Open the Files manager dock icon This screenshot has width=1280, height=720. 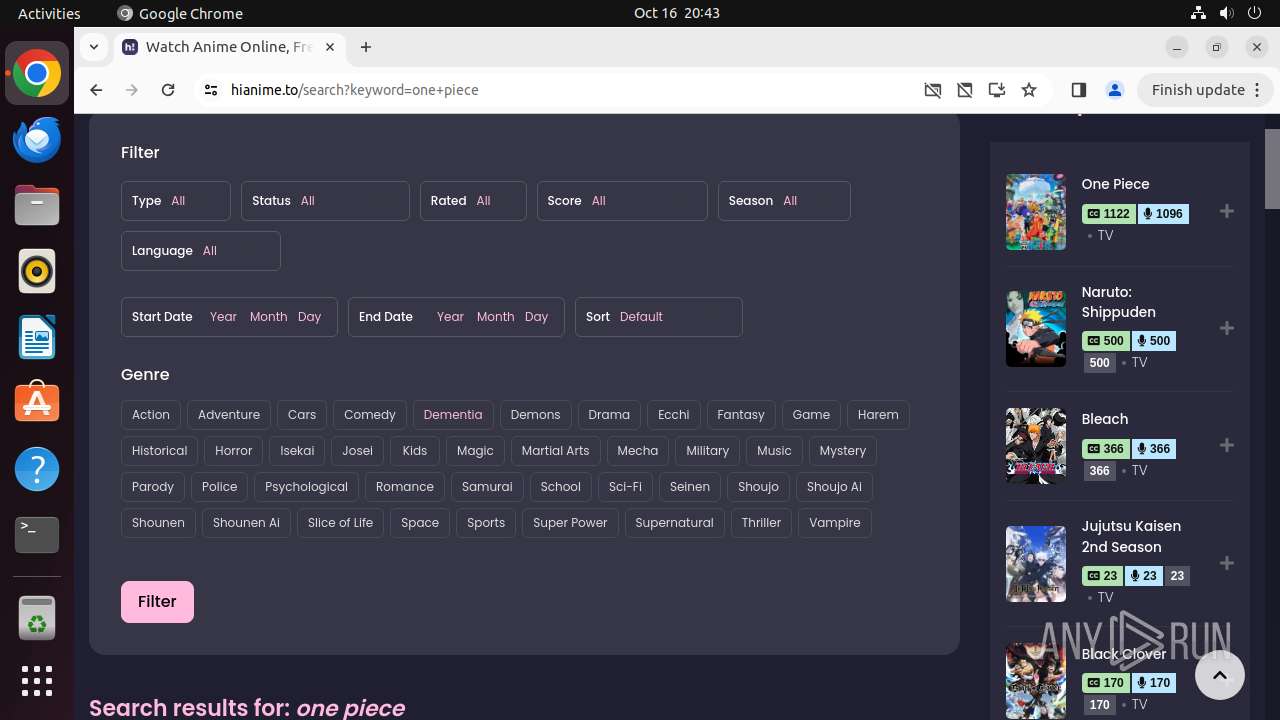37,206
